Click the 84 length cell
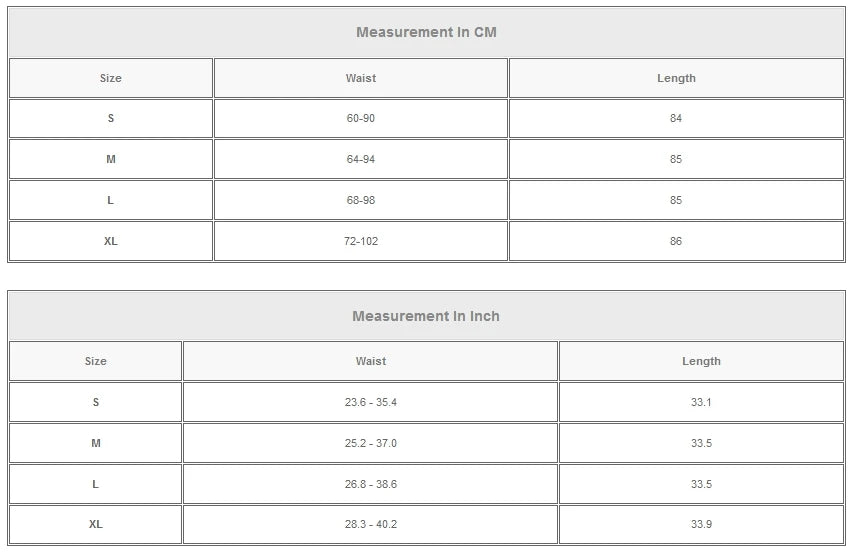853x553 pixels. [676, 118]
